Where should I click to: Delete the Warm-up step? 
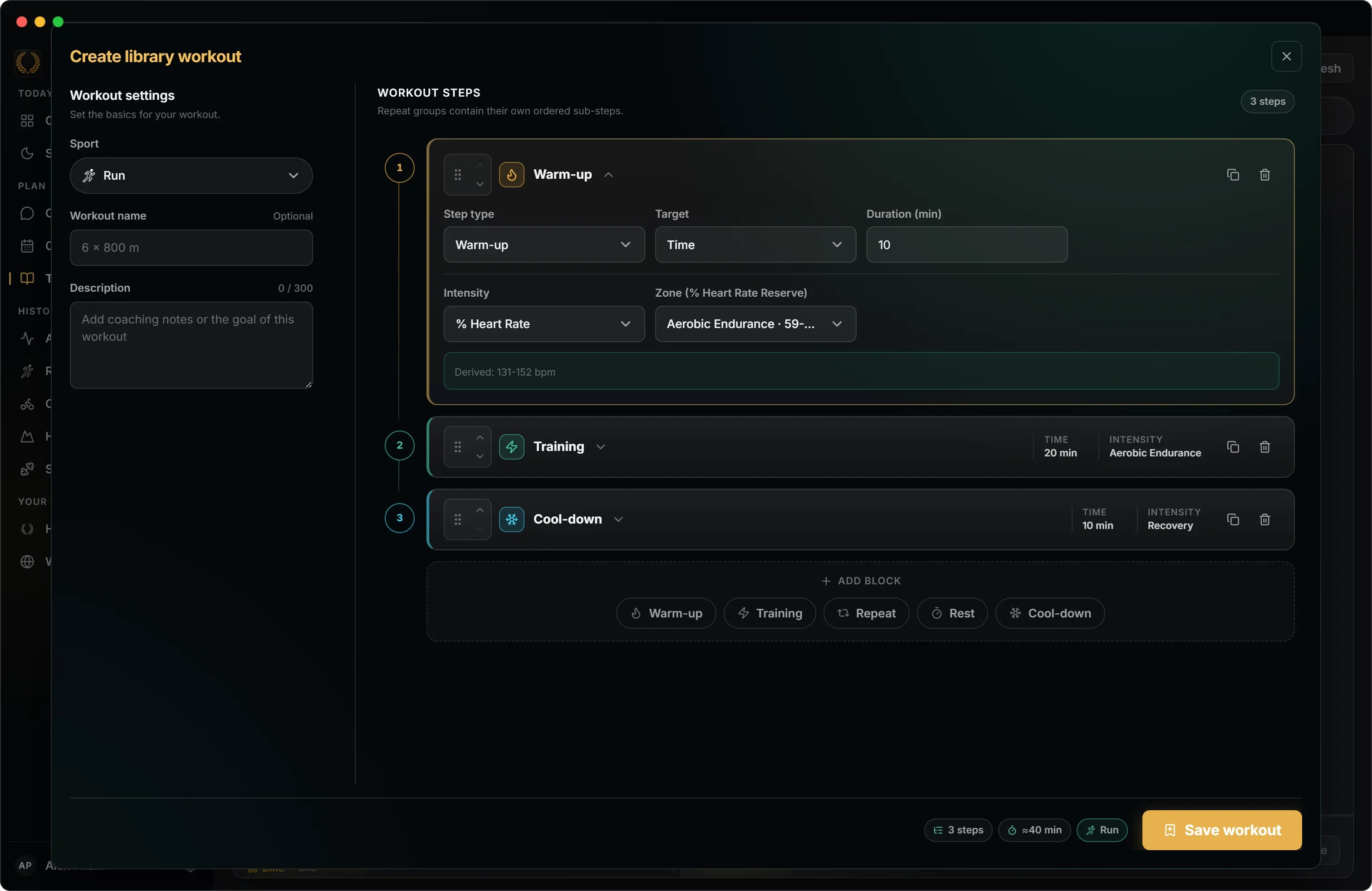click(x=1264, y=175)
